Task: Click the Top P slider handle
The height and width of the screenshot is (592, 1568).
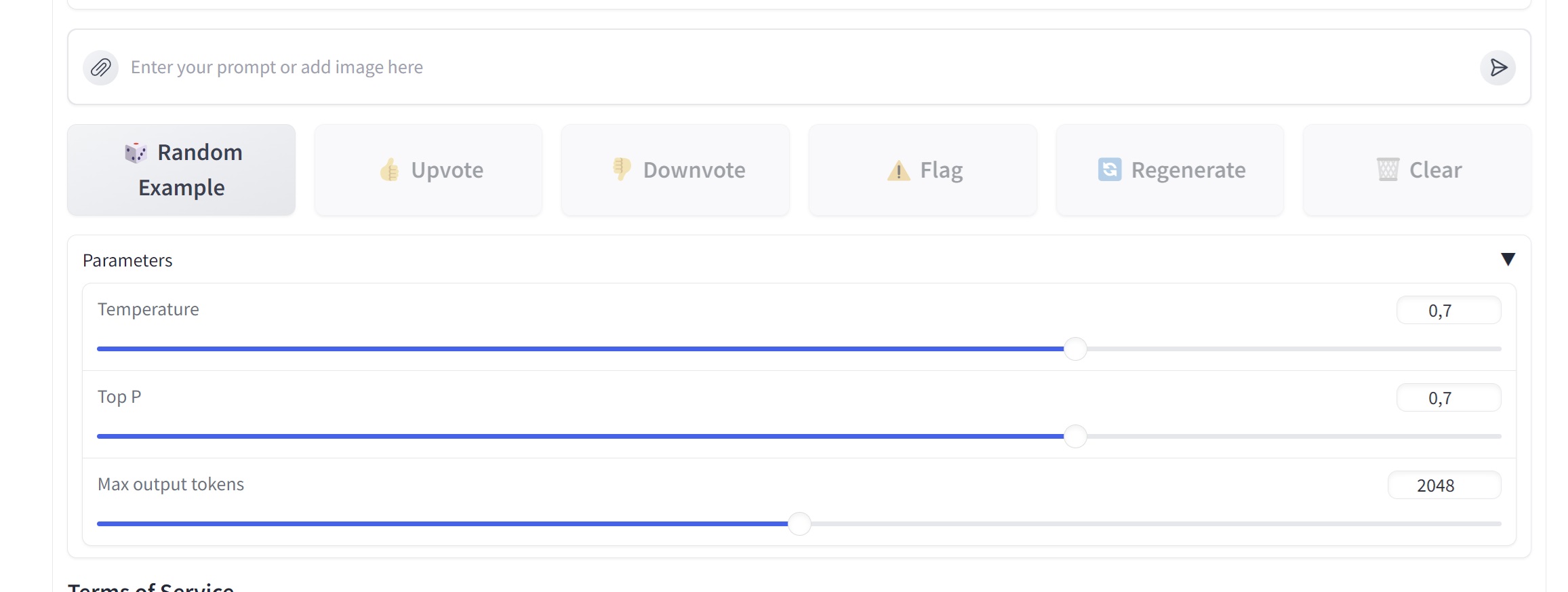Action: point(1075,436)
